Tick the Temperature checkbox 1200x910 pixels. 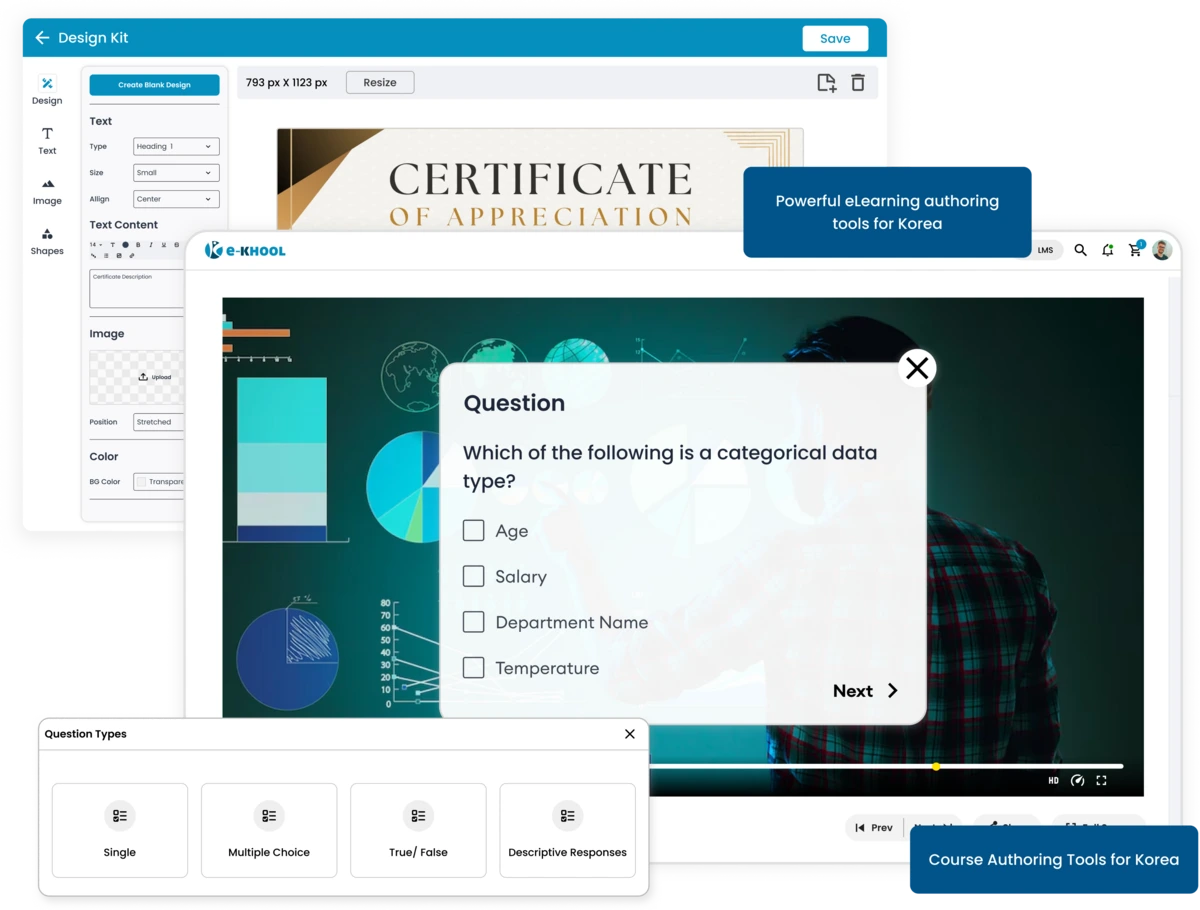(473, 667)
